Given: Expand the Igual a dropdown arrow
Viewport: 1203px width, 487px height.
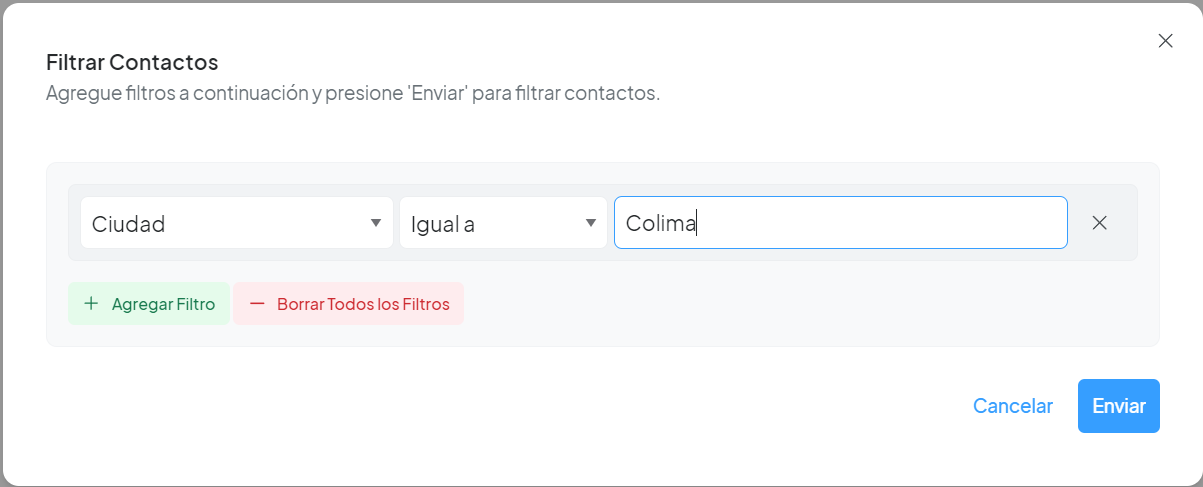Looking at the screenshot, I should pyautogui.click(x=591, y=223).
